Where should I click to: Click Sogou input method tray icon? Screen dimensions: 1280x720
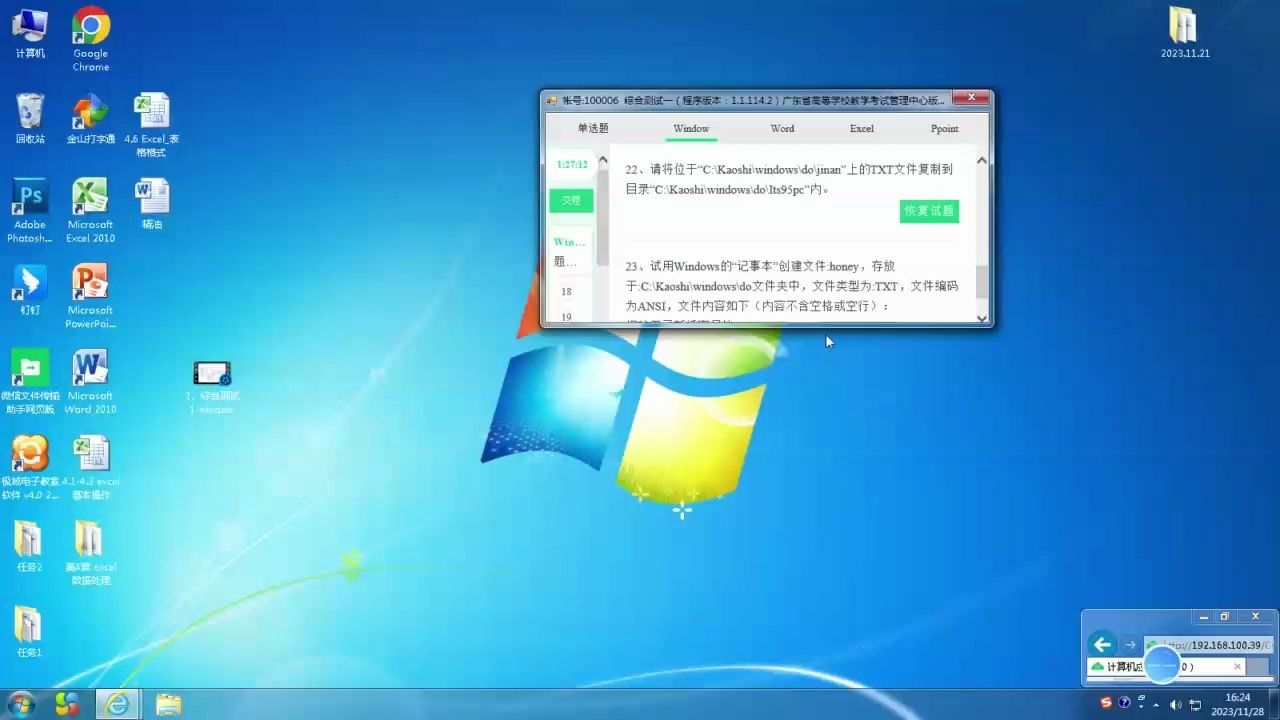[1106, 703]
